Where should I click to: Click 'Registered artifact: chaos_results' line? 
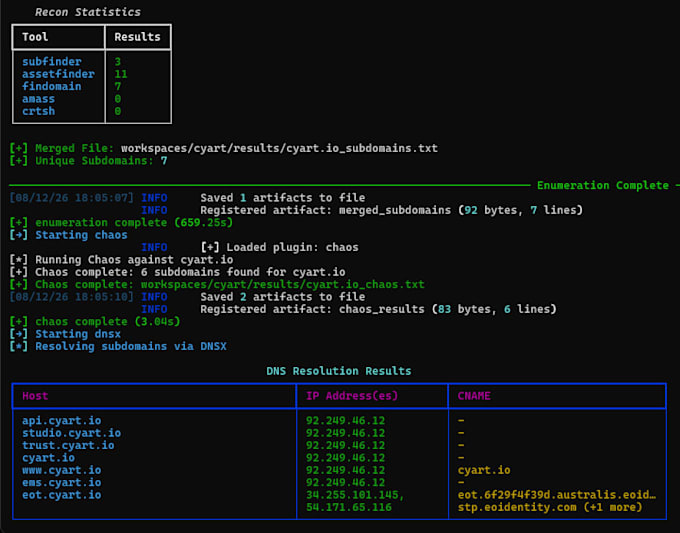(378, 309)
